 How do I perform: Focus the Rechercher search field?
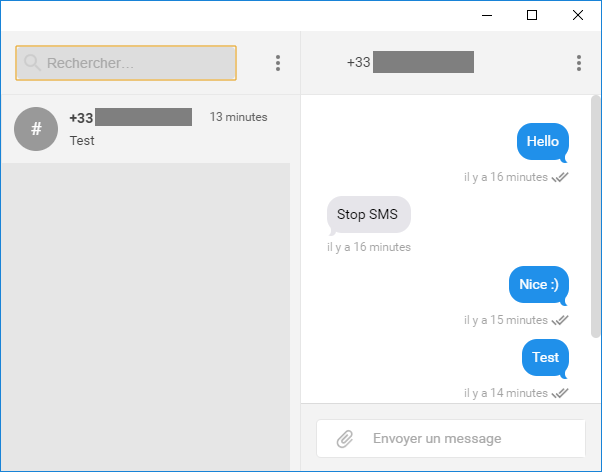point(126,63)
